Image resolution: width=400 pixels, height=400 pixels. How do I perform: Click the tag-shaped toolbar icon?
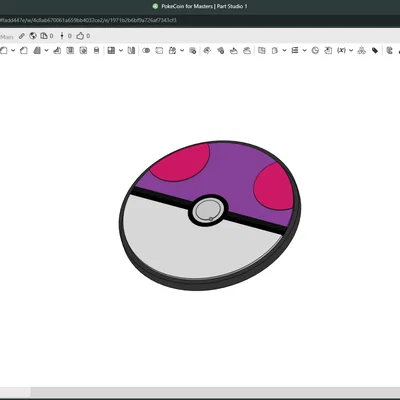(375, 51)
